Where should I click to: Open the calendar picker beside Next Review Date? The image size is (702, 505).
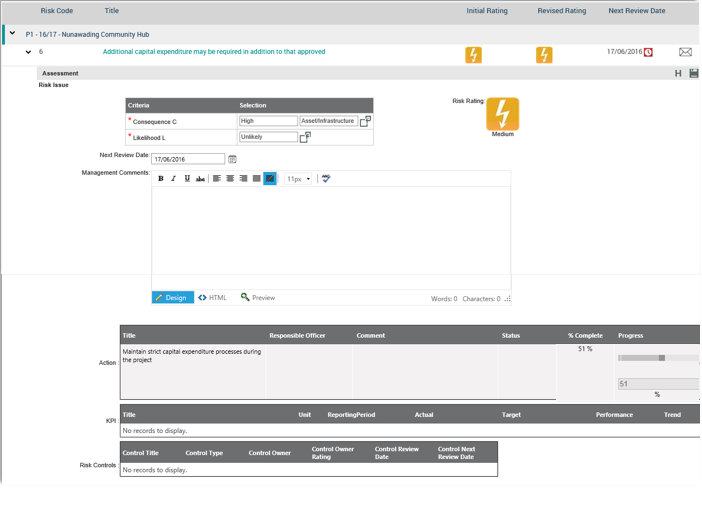point(232,159)
